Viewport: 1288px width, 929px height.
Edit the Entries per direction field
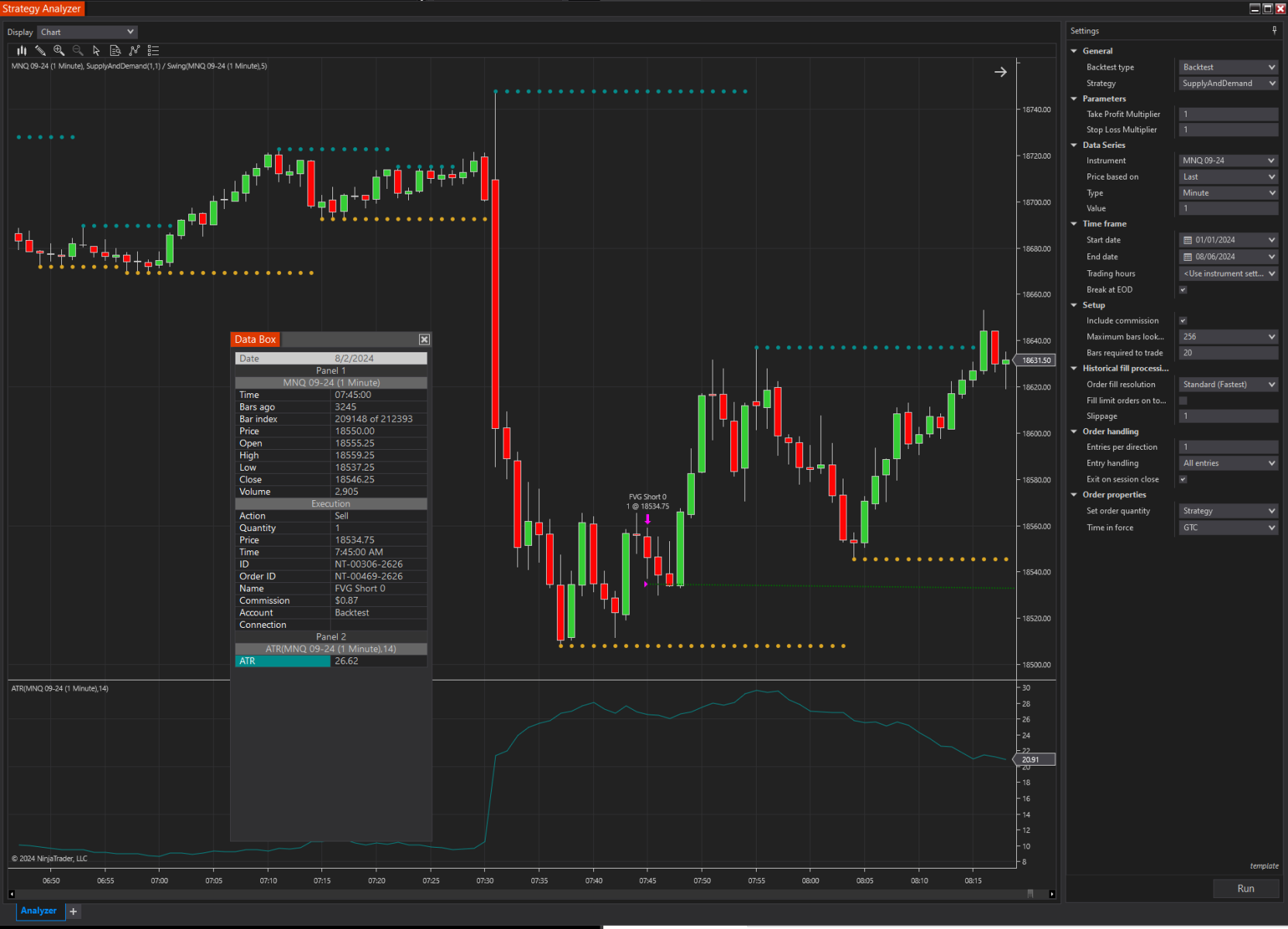(x=1228, y=447)
